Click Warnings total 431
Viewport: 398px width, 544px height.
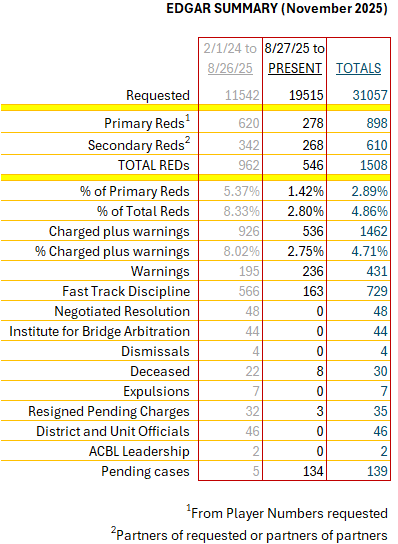tap(377, 271)
